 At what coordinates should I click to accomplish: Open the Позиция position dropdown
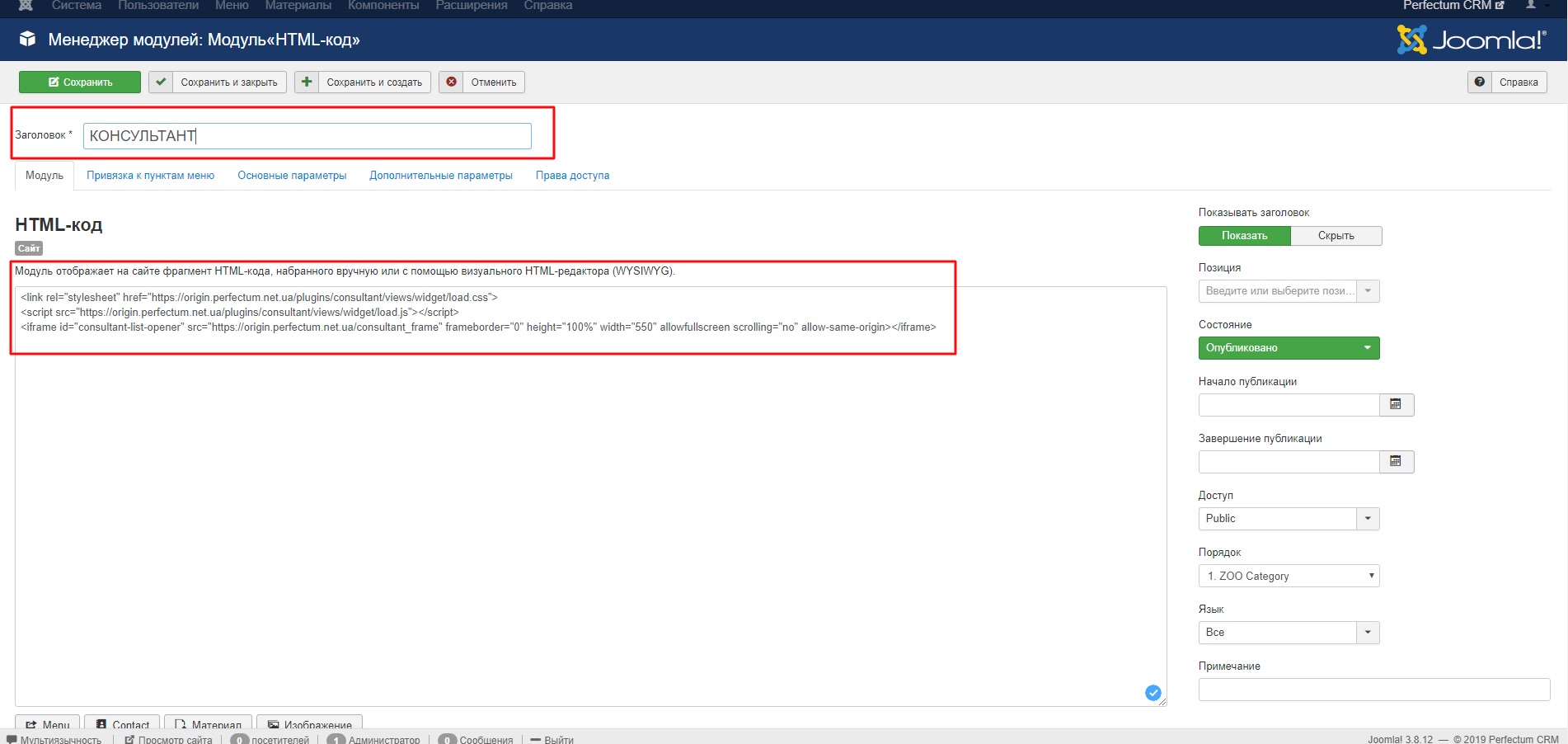[1289, 291]
